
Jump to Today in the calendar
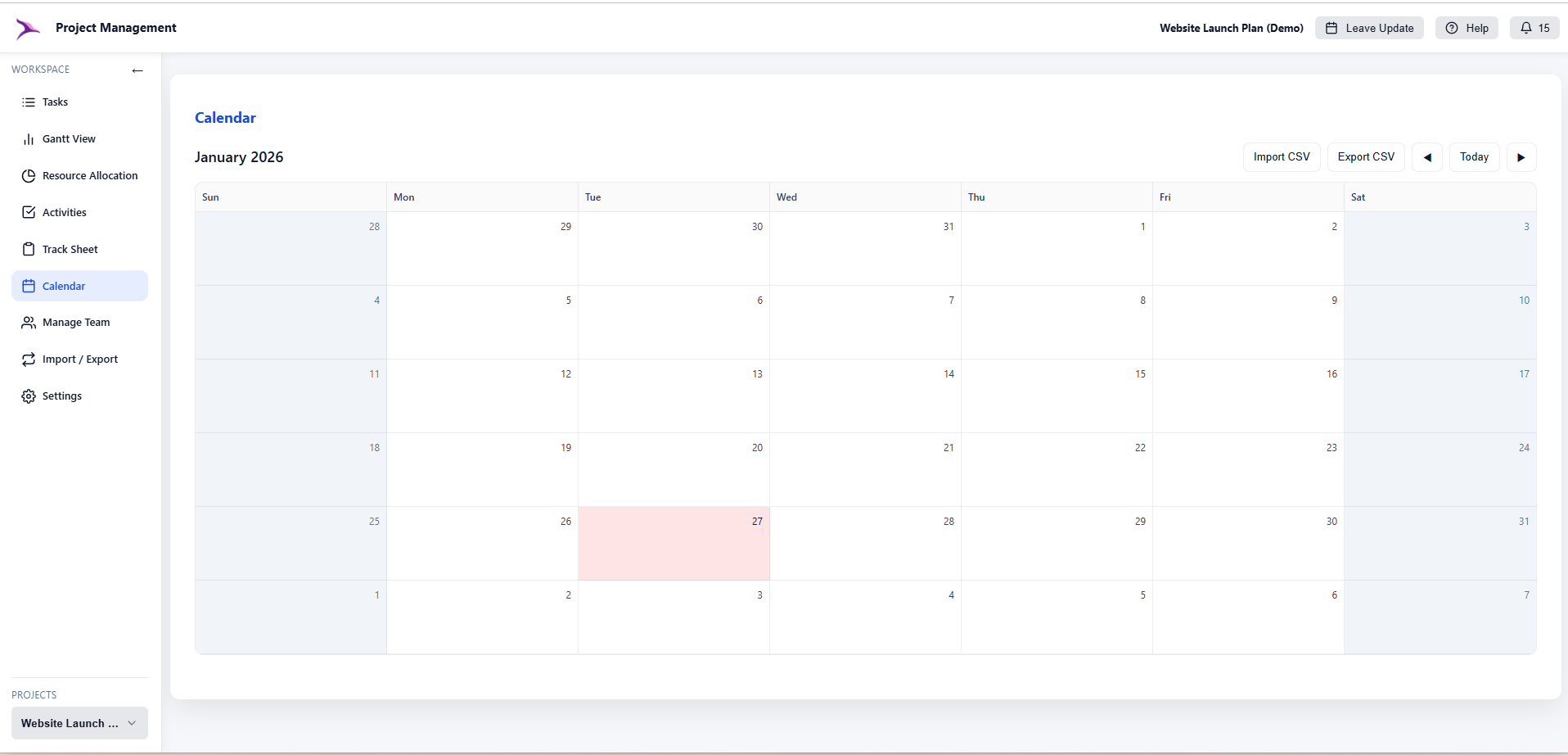tap(1474, 156)
